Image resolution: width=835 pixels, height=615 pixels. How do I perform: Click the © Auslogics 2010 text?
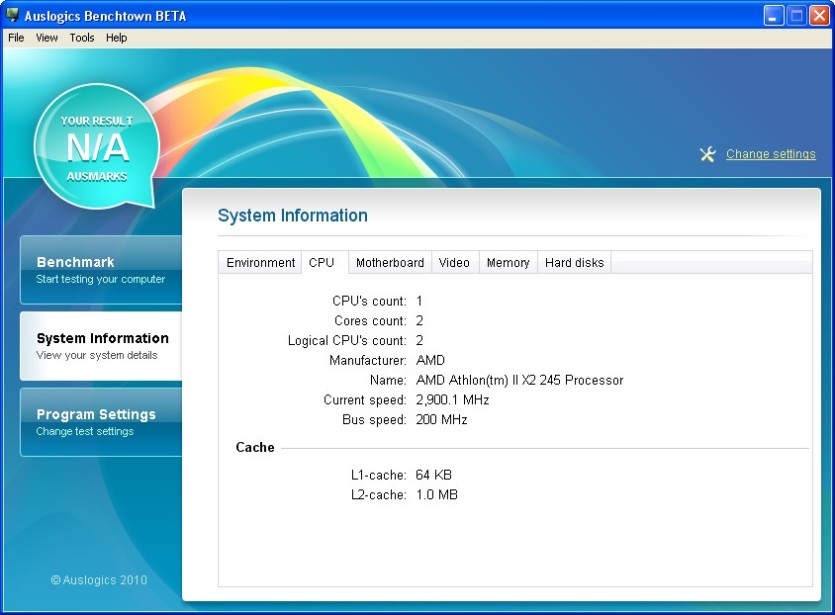pyautogui.click(x=99, y=580)
